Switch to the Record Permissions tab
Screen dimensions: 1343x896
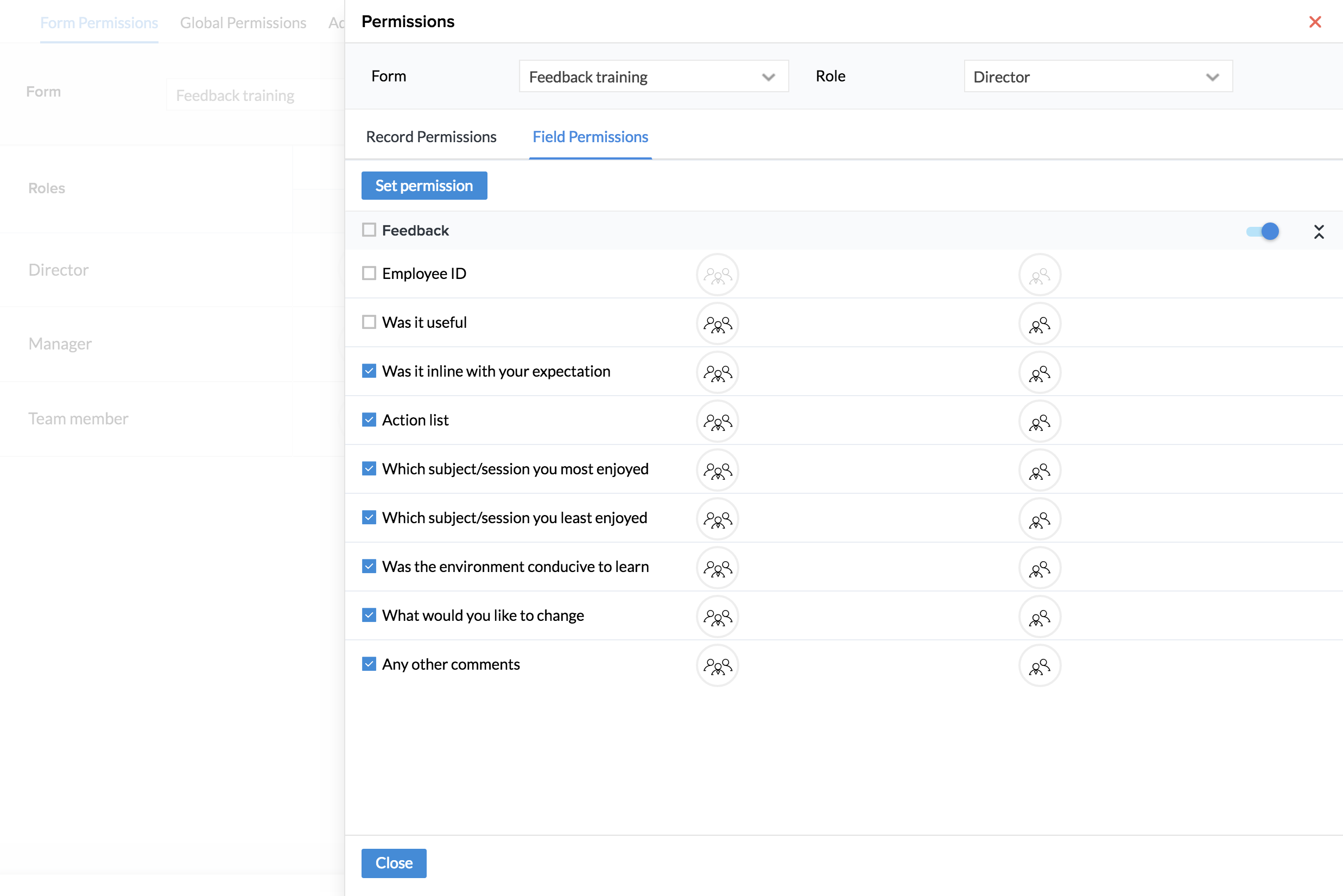(431, 137)
